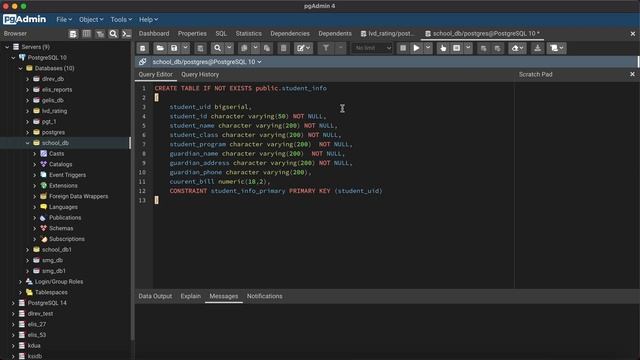The height and width of the screenshot is (360, 640).
Task: Open the Copy options dropdown arrow
Action: (x=256, y=48)
